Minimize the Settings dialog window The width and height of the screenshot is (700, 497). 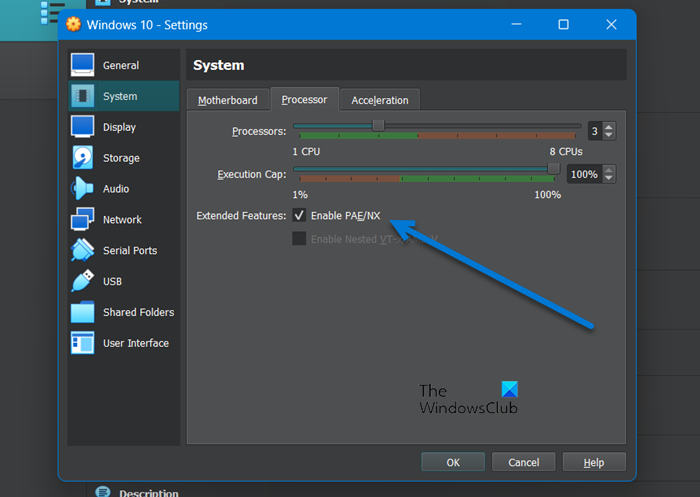pyautogui.click(x=517, y=24)
